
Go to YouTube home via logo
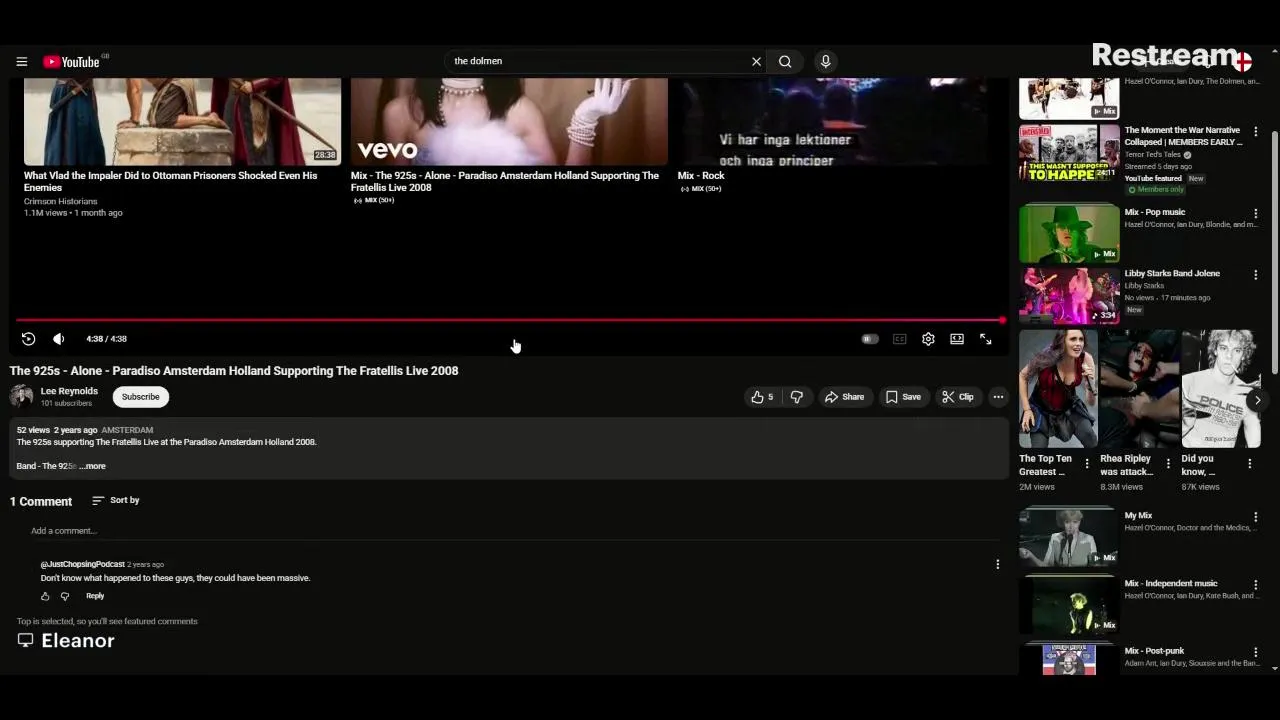tap(71, 62)
